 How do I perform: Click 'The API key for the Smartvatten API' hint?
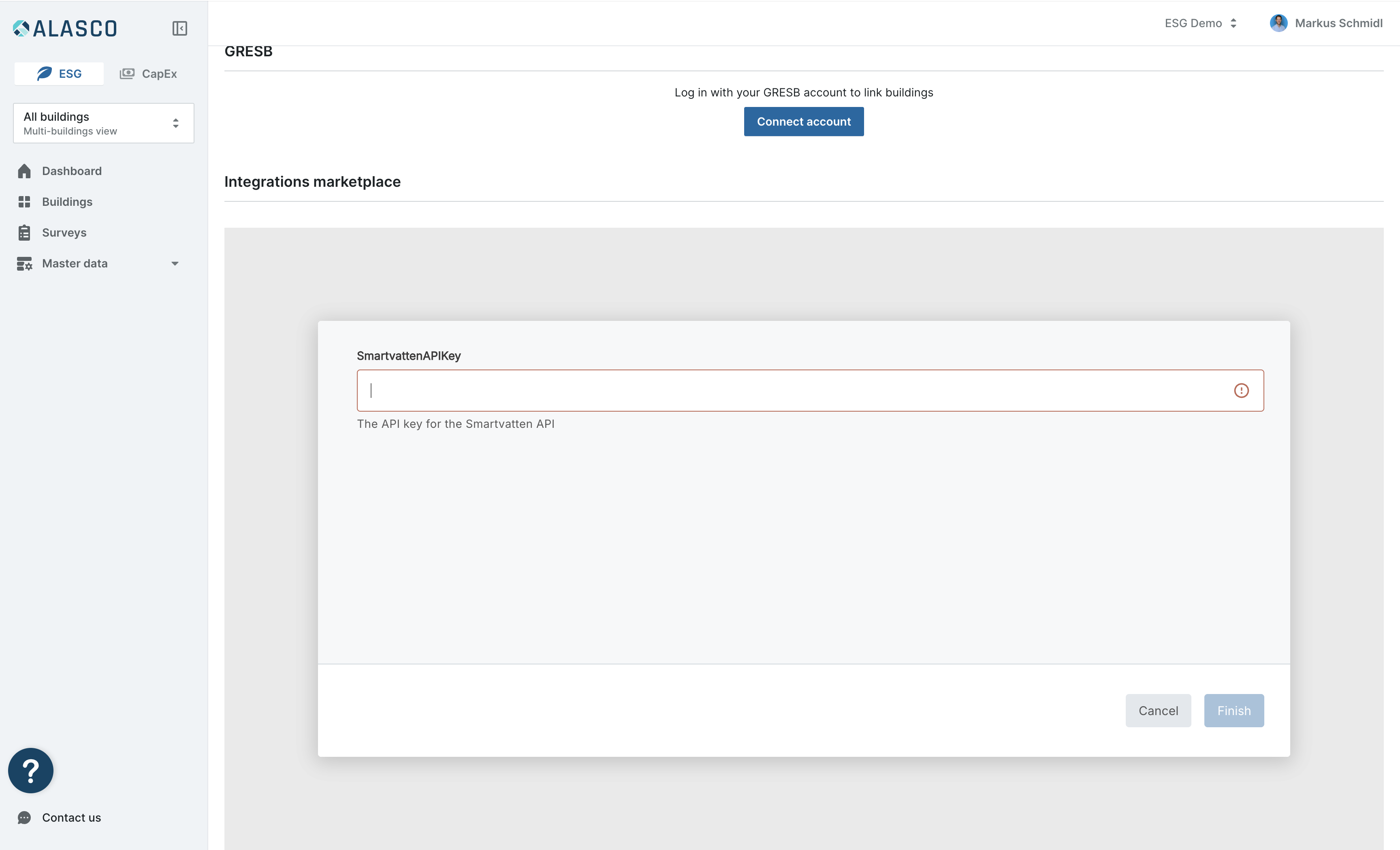[456, 424]
